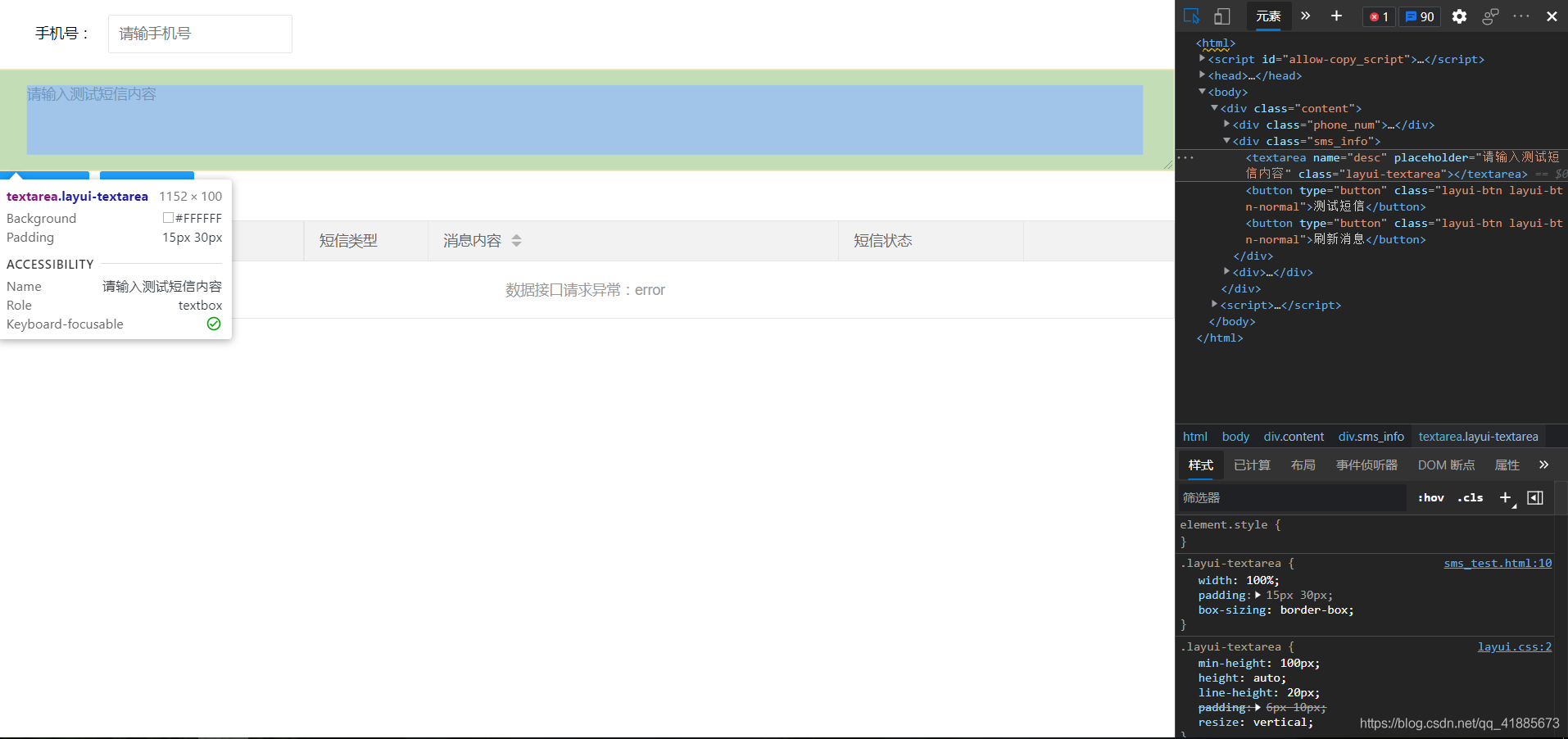Screen dimensions: 1568x739
Task: Click textarea.layui-textarea breadcrumb
Action: 1478,437
